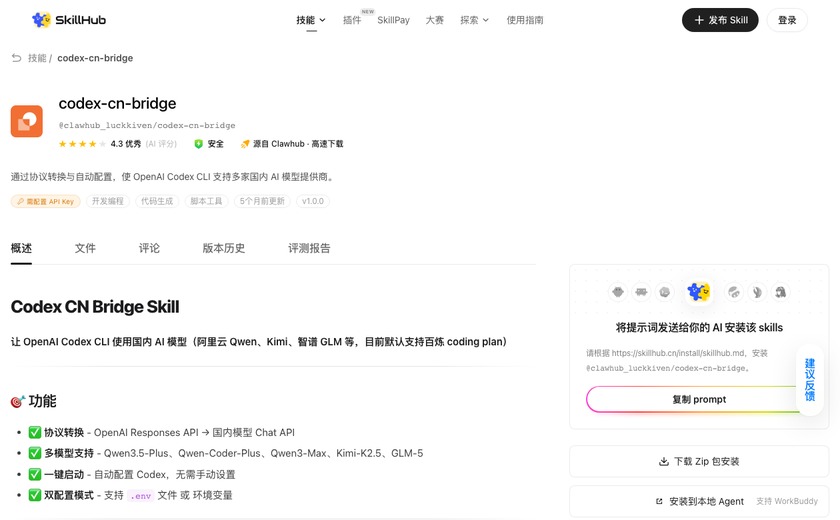Screen dimensions: 840x520
Task: Click the 登录 button
Action: point(787,20)
